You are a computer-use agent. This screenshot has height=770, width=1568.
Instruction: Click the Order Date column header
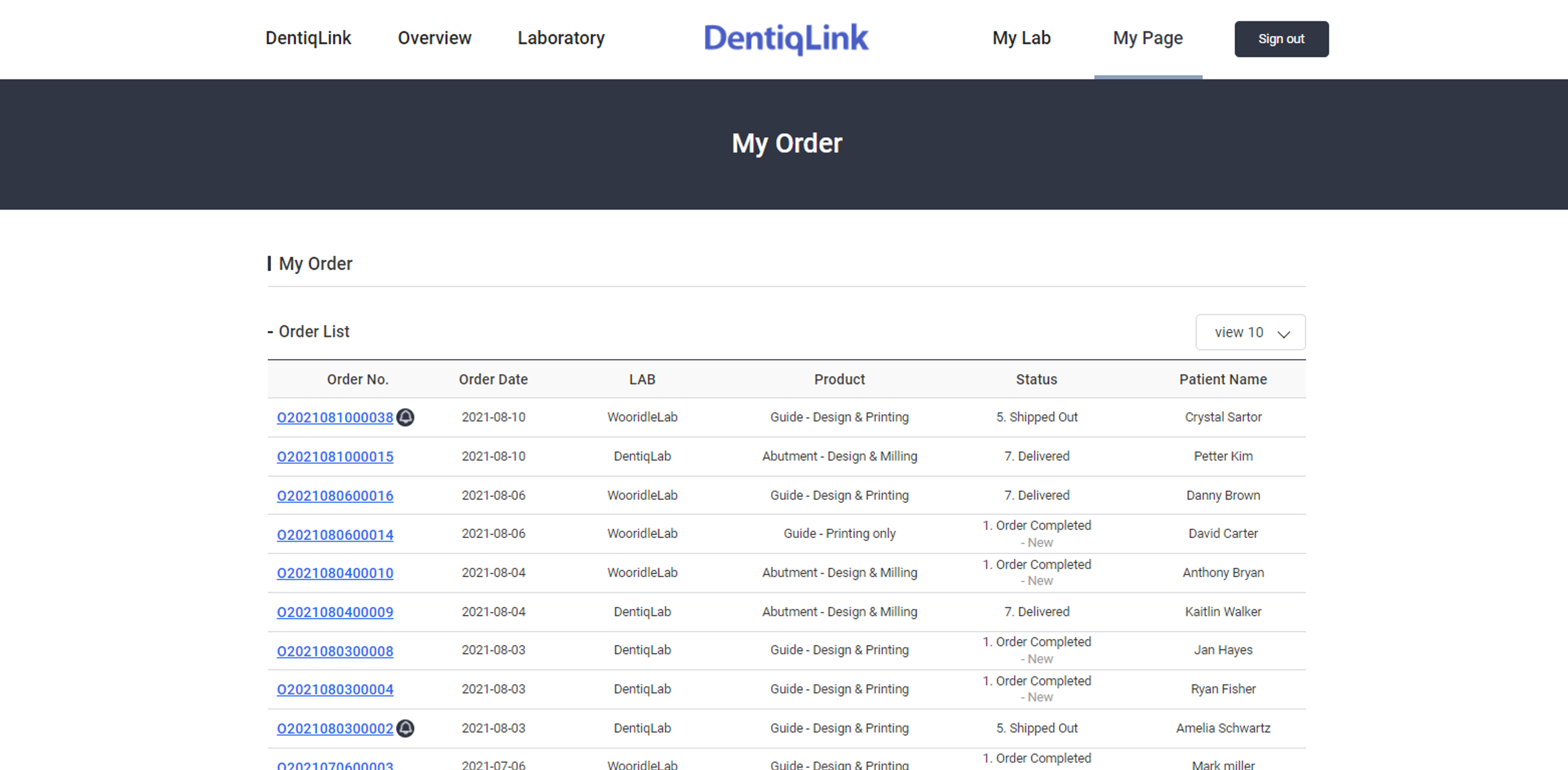(x=493, y=379)
